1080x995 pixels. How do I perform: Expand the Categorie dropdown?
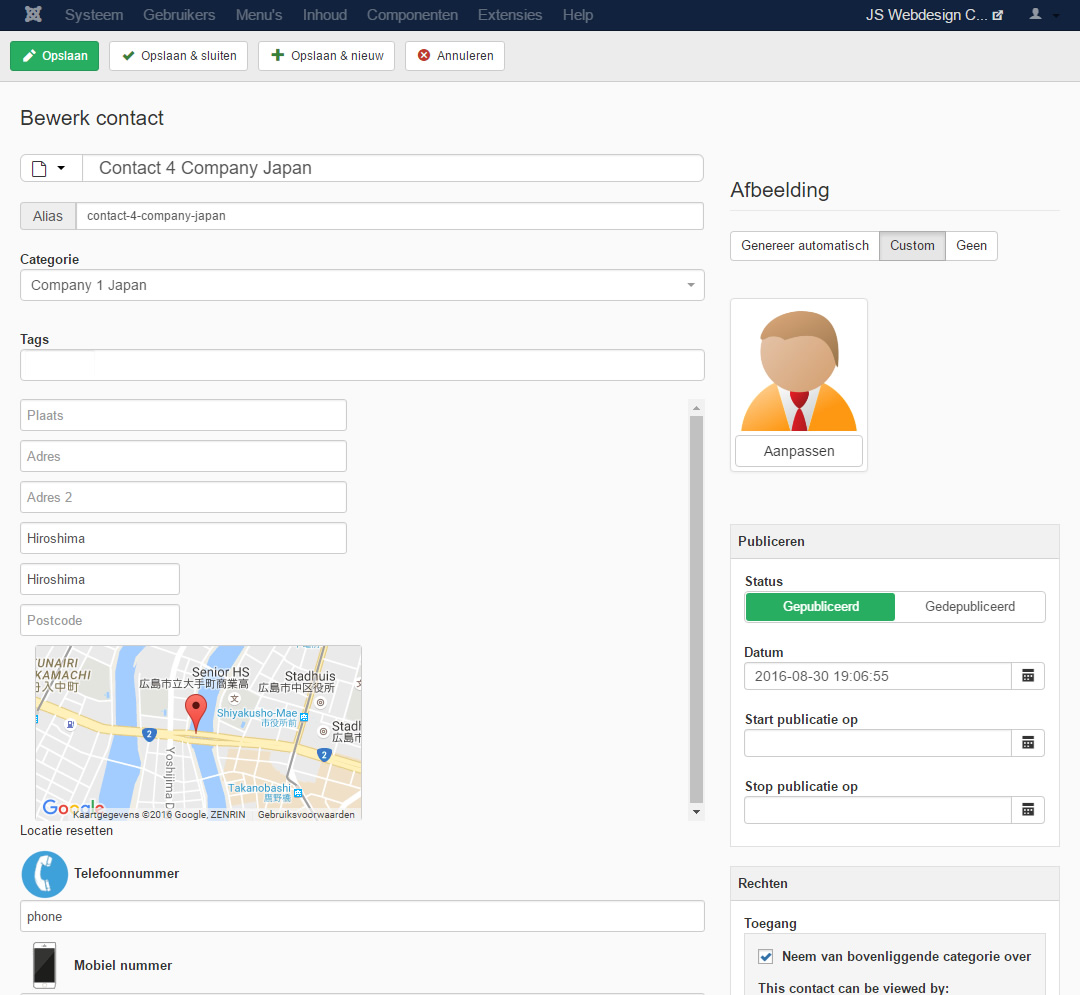click(362, 285)
